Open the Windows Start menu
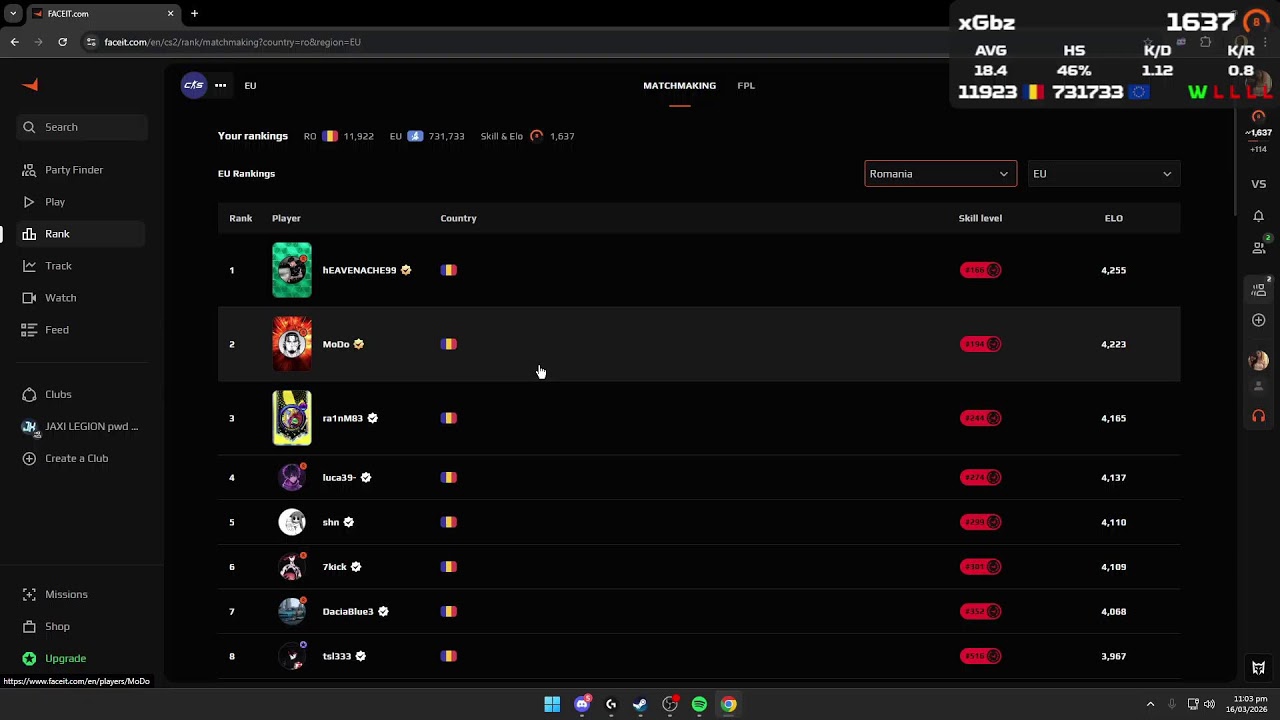 pos(552,705)
